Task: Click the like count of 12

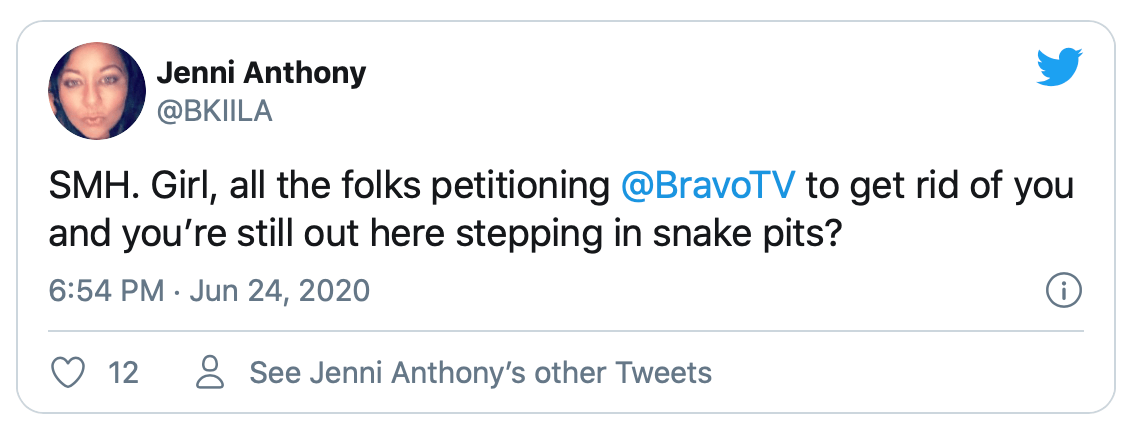Action: pyautogui.click(x=123, y=373)
